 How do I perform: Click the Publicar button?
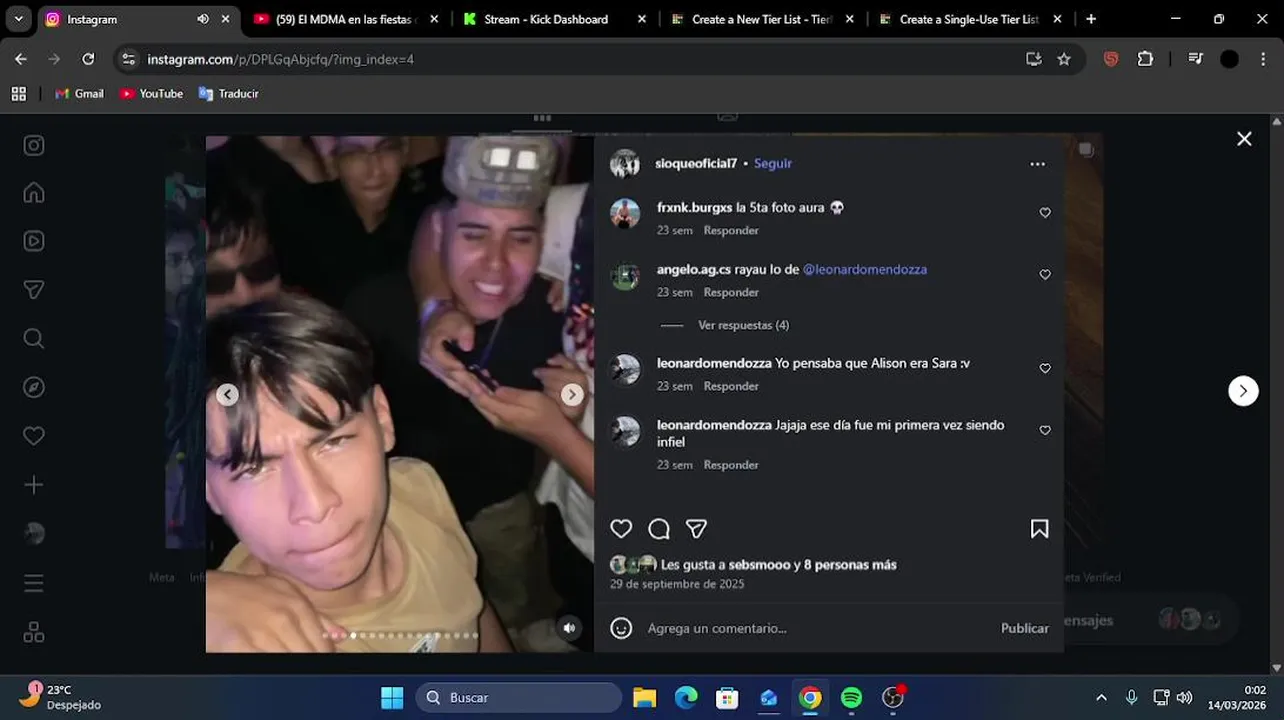pyautogui.click(x=1025, y=628)
